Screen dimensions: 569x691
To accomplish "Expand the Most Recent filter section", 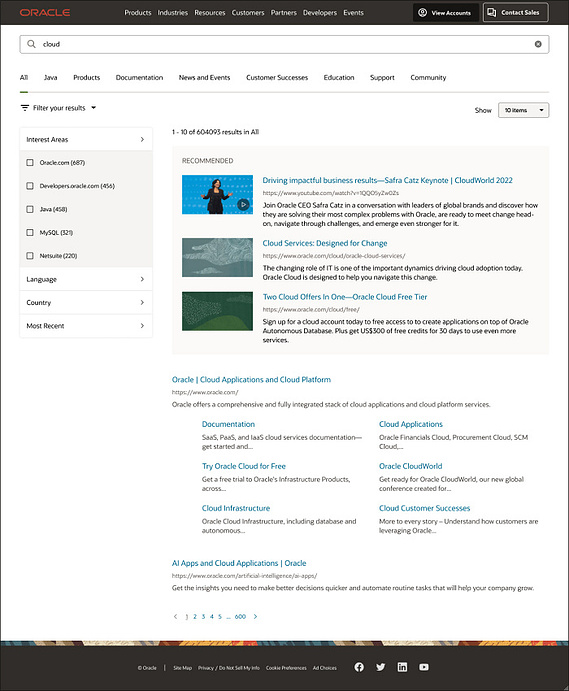I will click(x=86, y=326).
